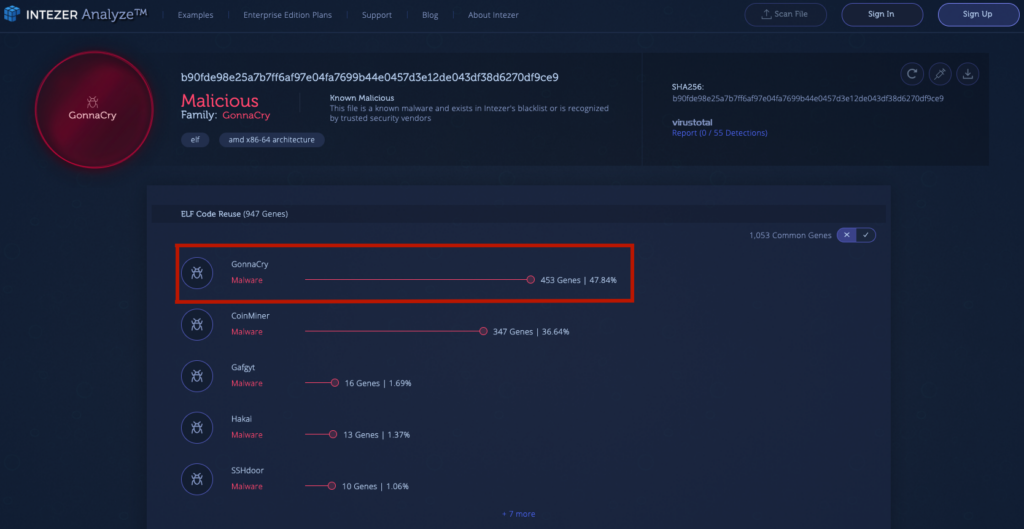Click the 1,053 Common Genes label

(x=790, y=235)
